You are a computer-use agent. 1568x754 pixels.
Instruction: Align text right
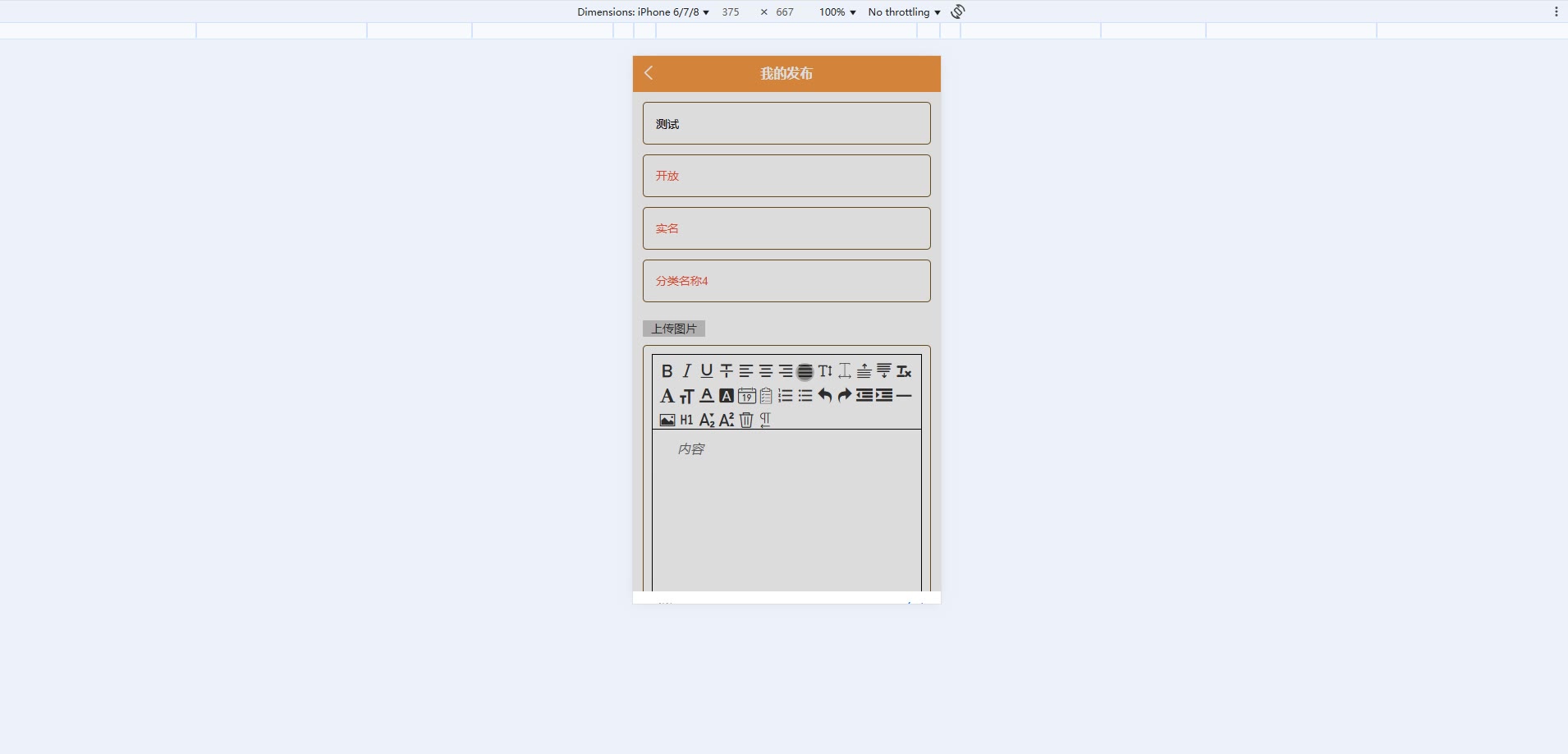tap(786, 371)
